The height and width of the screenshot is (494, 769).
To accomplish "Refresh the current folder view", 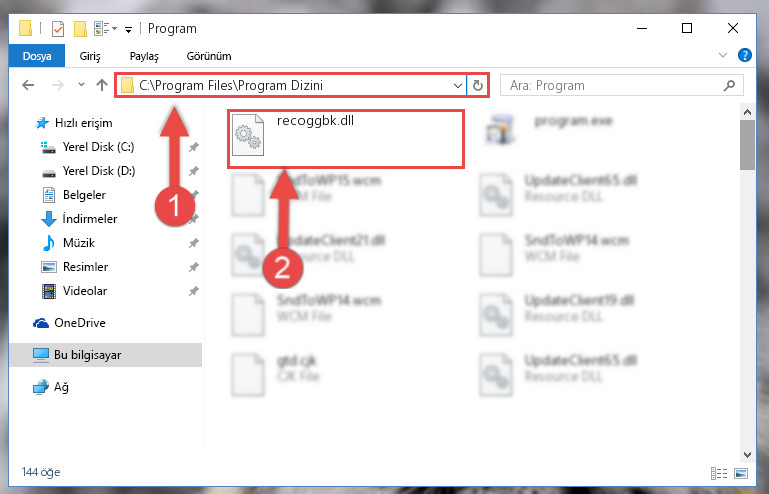I will 478,86.
